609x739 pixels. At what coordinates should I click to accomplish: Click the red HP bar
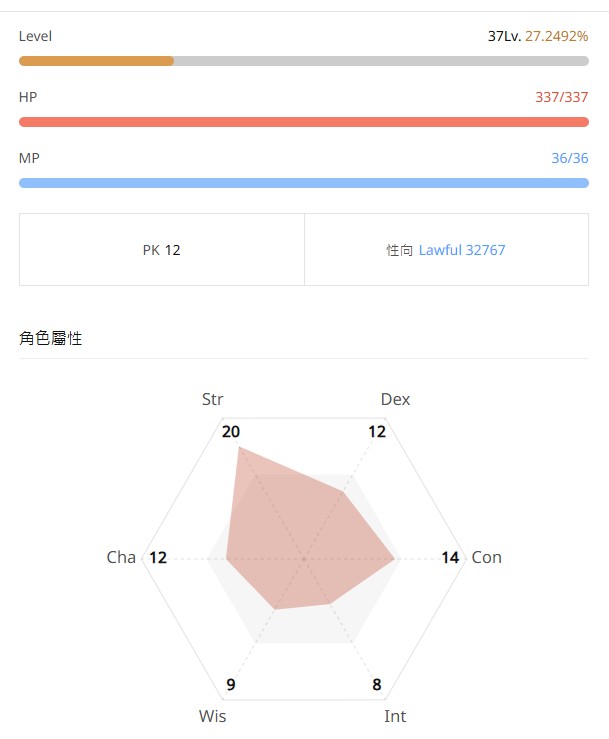click(303, 122)
